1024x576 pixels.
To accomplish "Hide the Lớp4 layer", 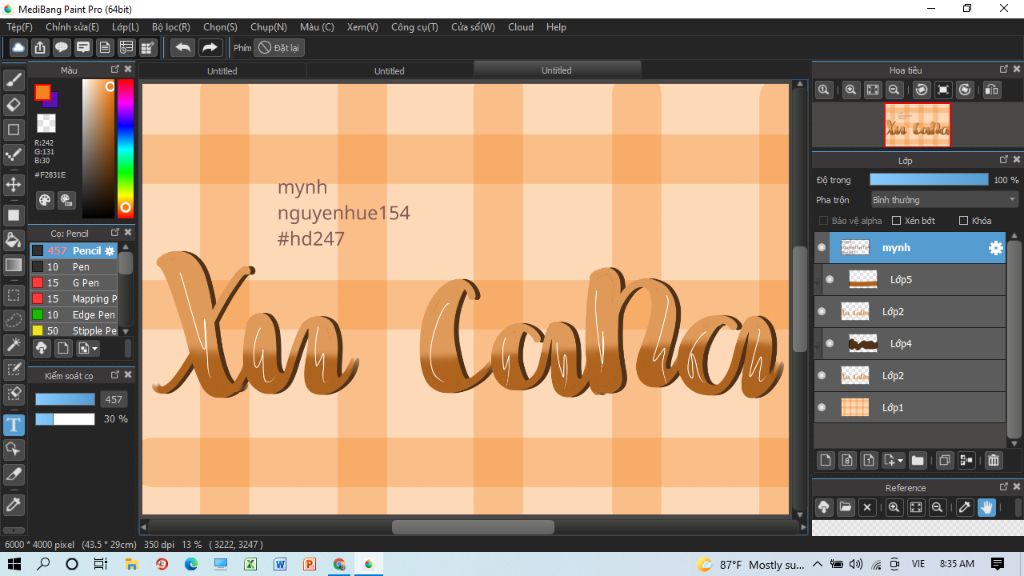I will pyautogui.click(x=829, y=344).
